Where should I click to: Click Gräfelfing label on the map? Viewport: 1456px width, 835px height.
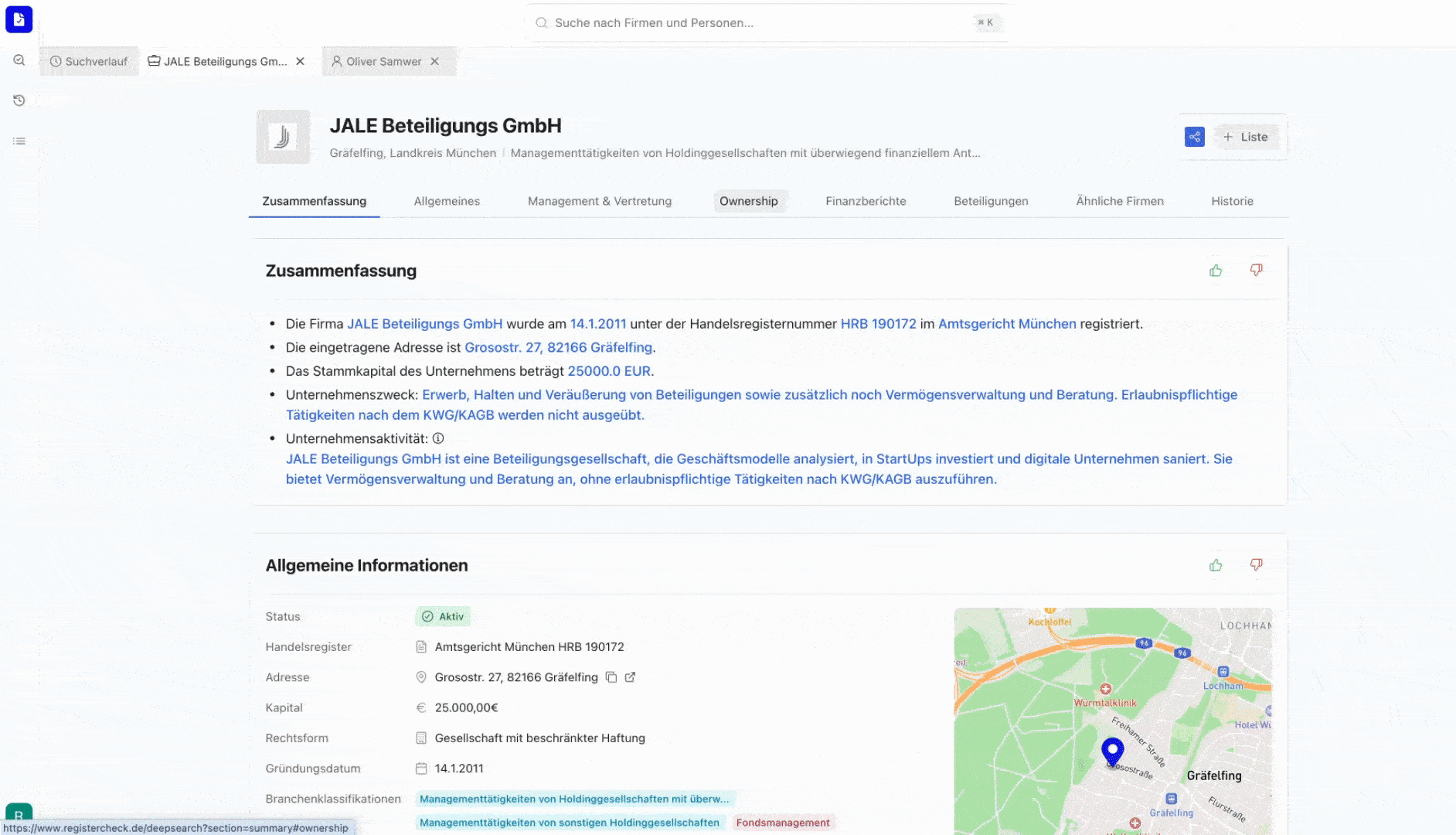click(x=1214, y=775)
